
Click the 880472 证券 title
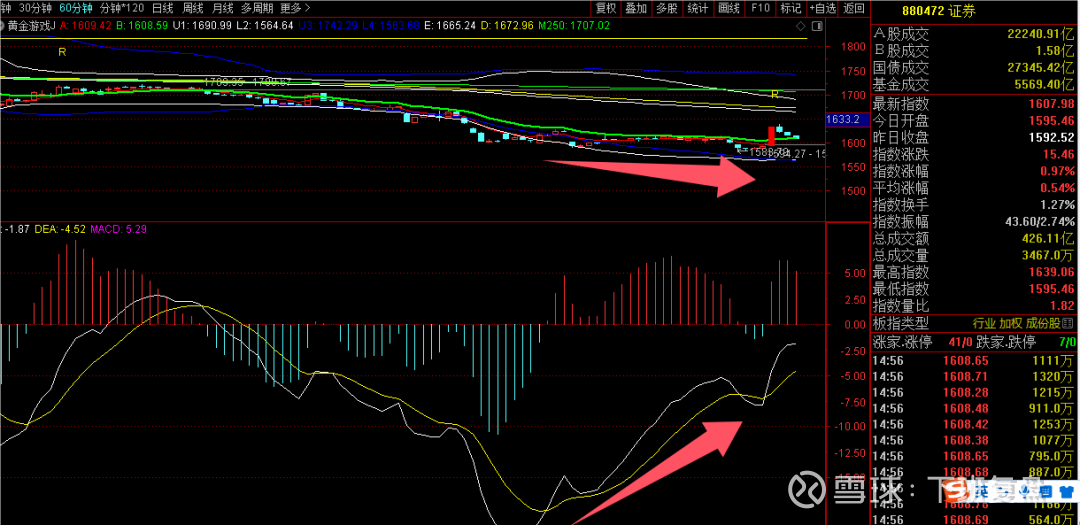click(941, 10)
